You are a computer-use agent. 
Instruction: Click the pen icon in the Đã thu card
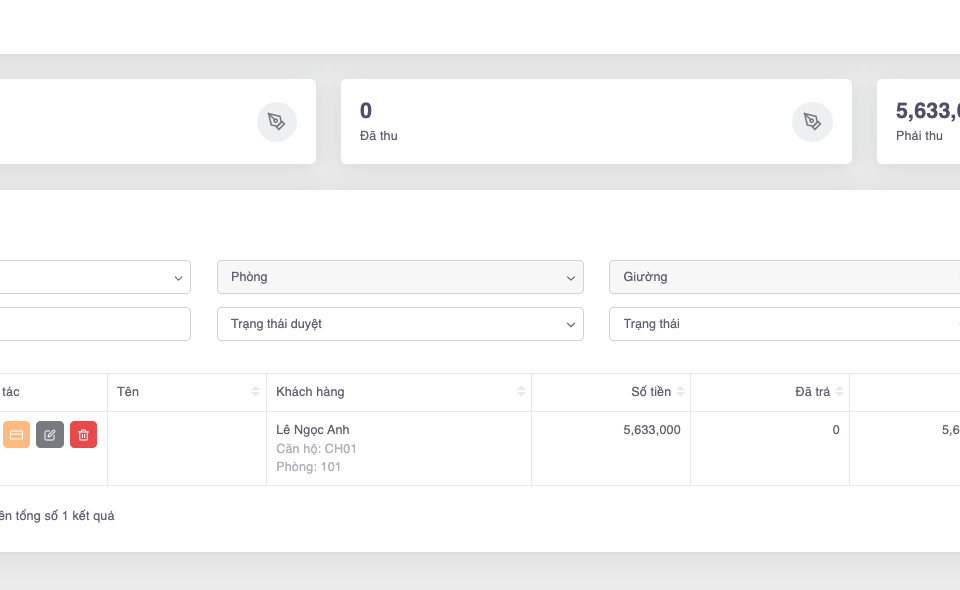tap(812, 122)
